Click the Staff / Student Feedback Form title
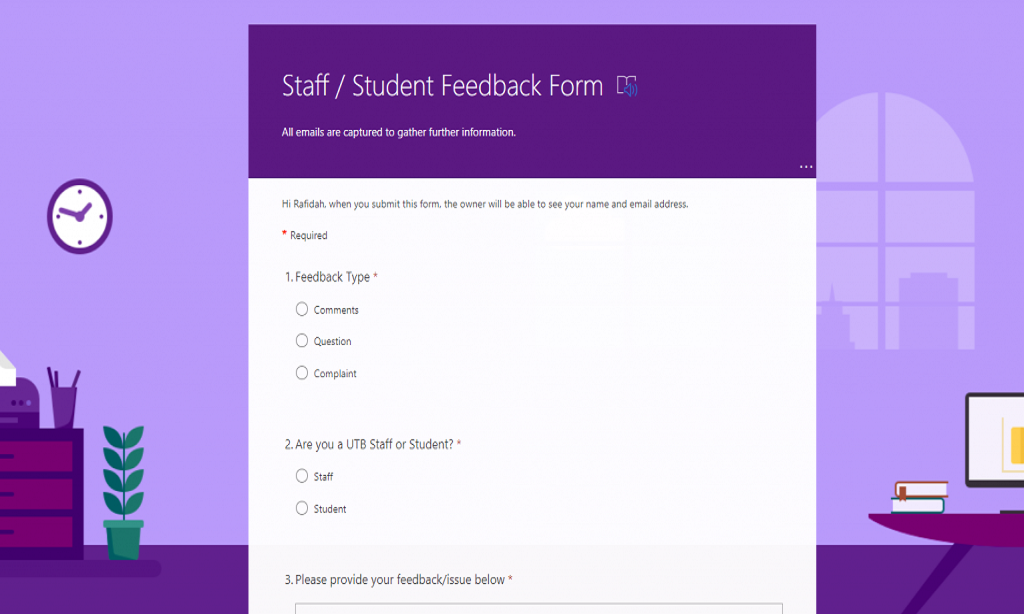Screen dimensions: 1024x614 [442, 86]
